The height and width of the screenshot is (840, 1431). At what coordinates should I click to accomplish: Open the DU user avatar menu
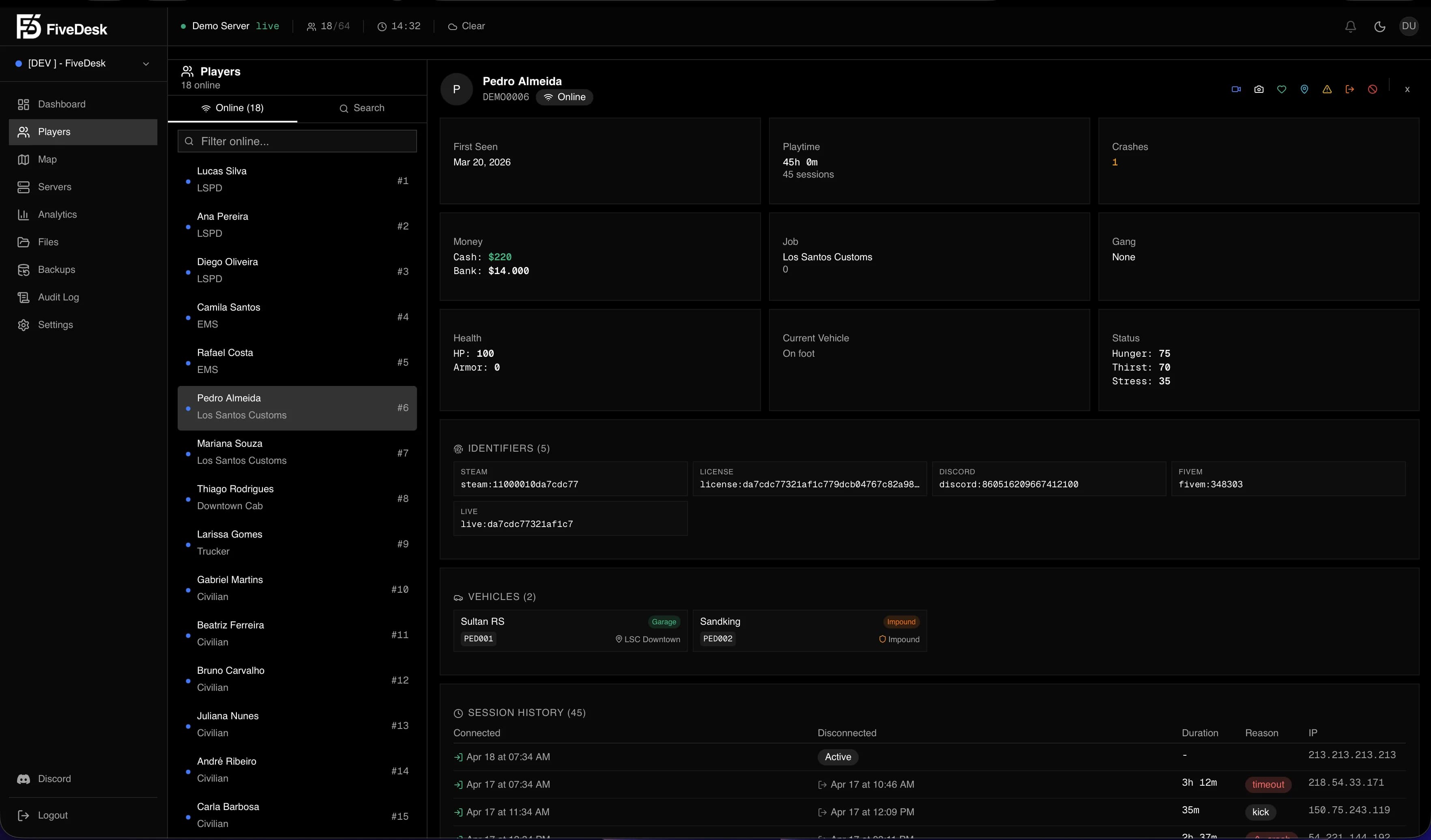pos(1408,26)
